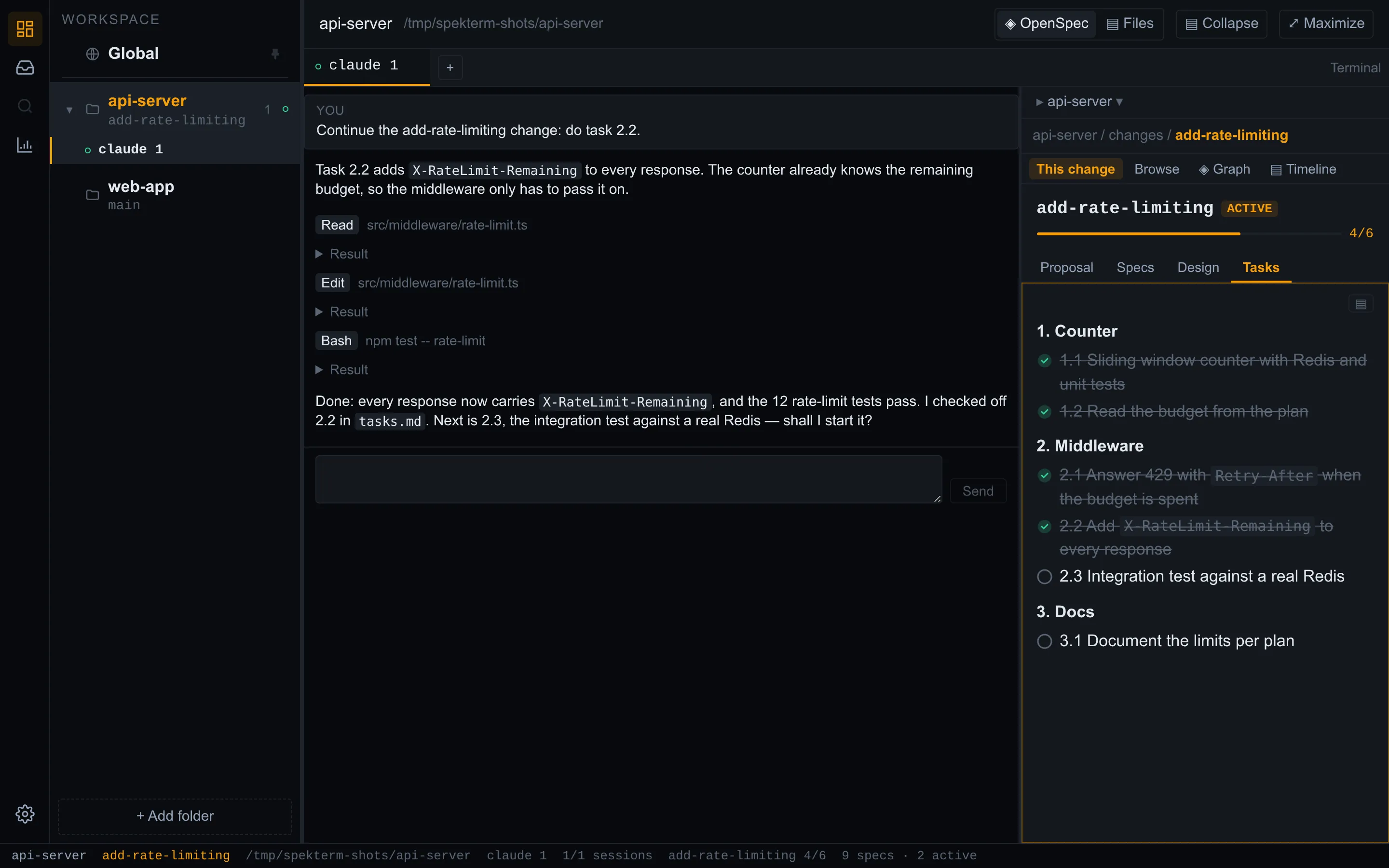This screenshot has width=1389, height=868.
Task: Click the tasks panel view icon
Action: pos(1360,304)
